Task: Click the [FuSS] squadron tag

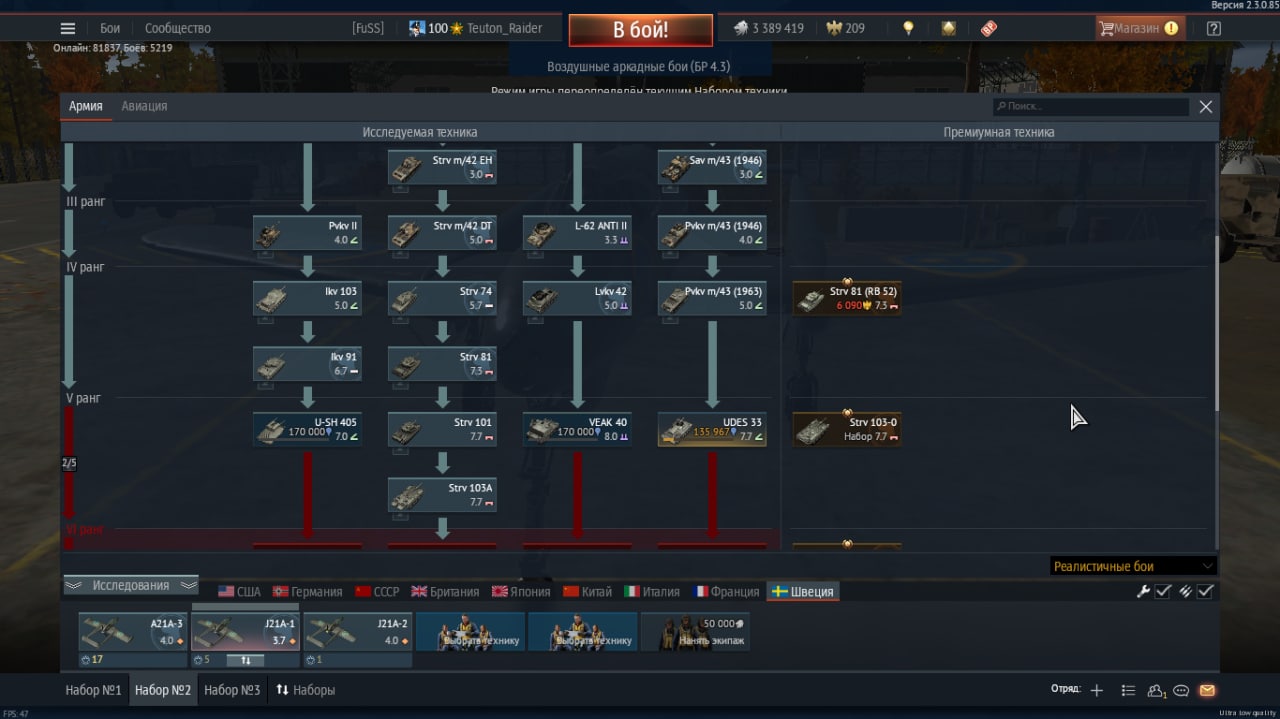Action: 368,28
